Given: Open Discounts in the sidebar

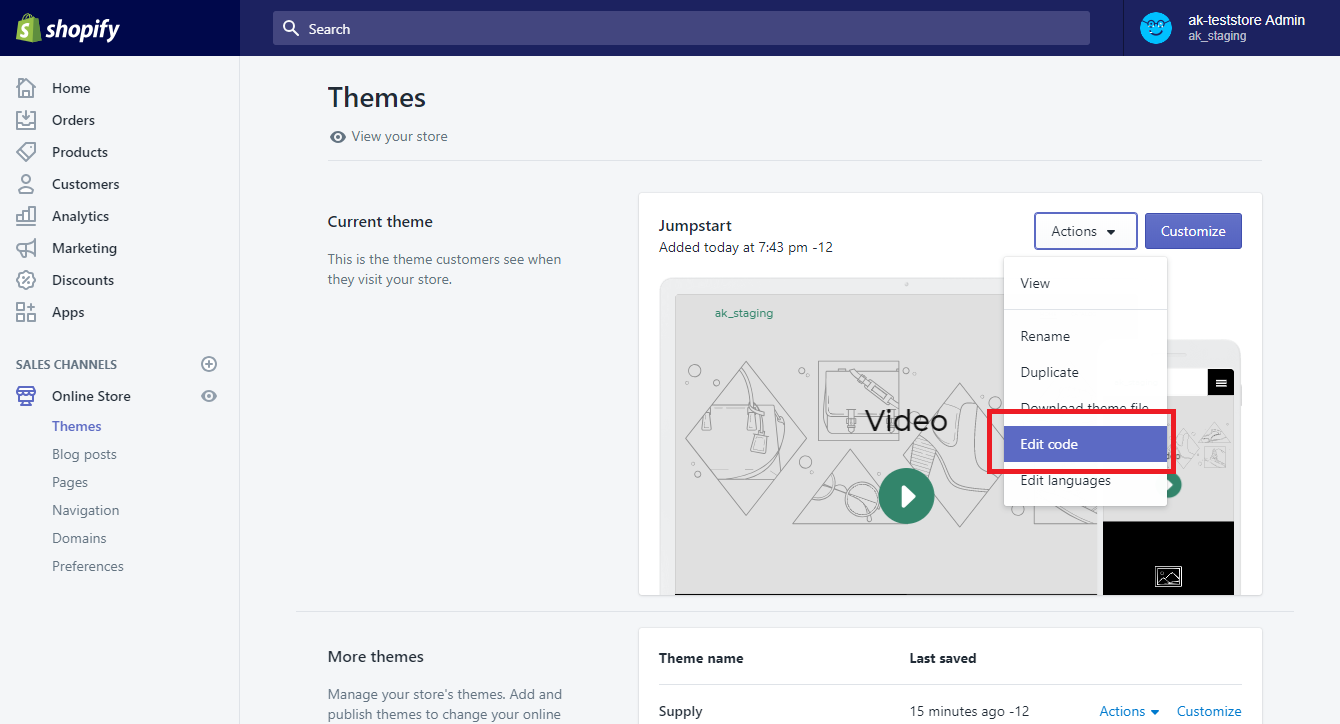Looking at the screenshot, I should (83, 280).
